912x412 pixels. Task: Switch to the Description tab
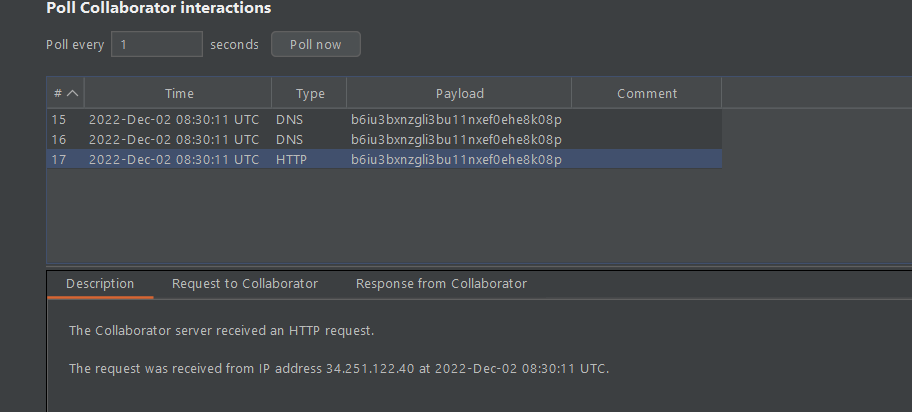click(x=100, y=283)
